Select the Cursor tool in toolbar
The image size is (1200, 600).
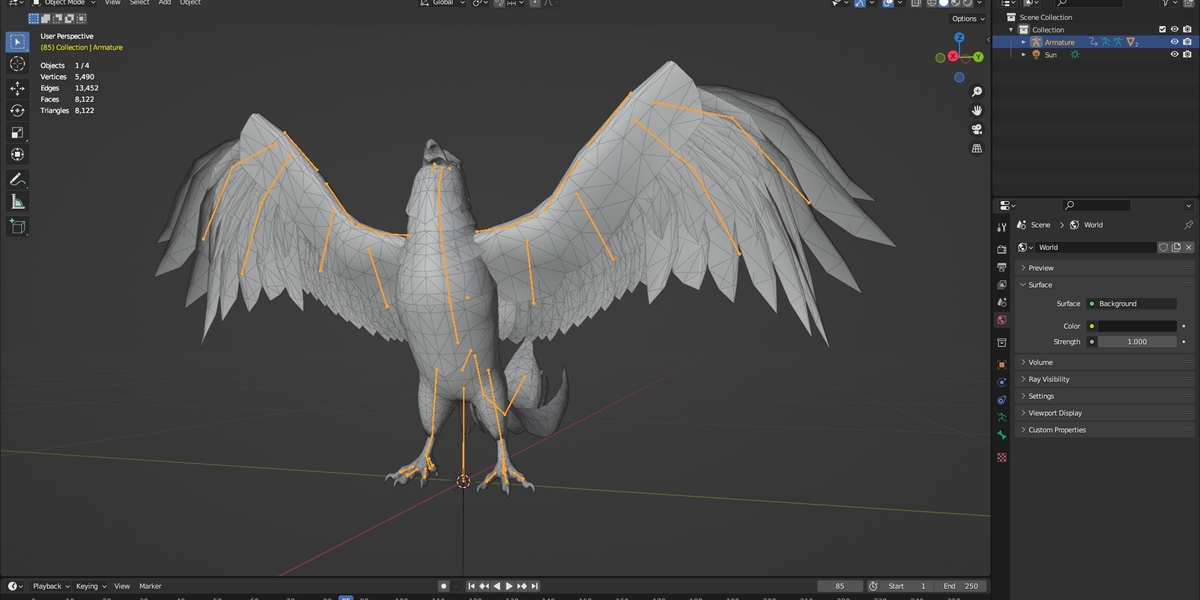pos(17,64)
